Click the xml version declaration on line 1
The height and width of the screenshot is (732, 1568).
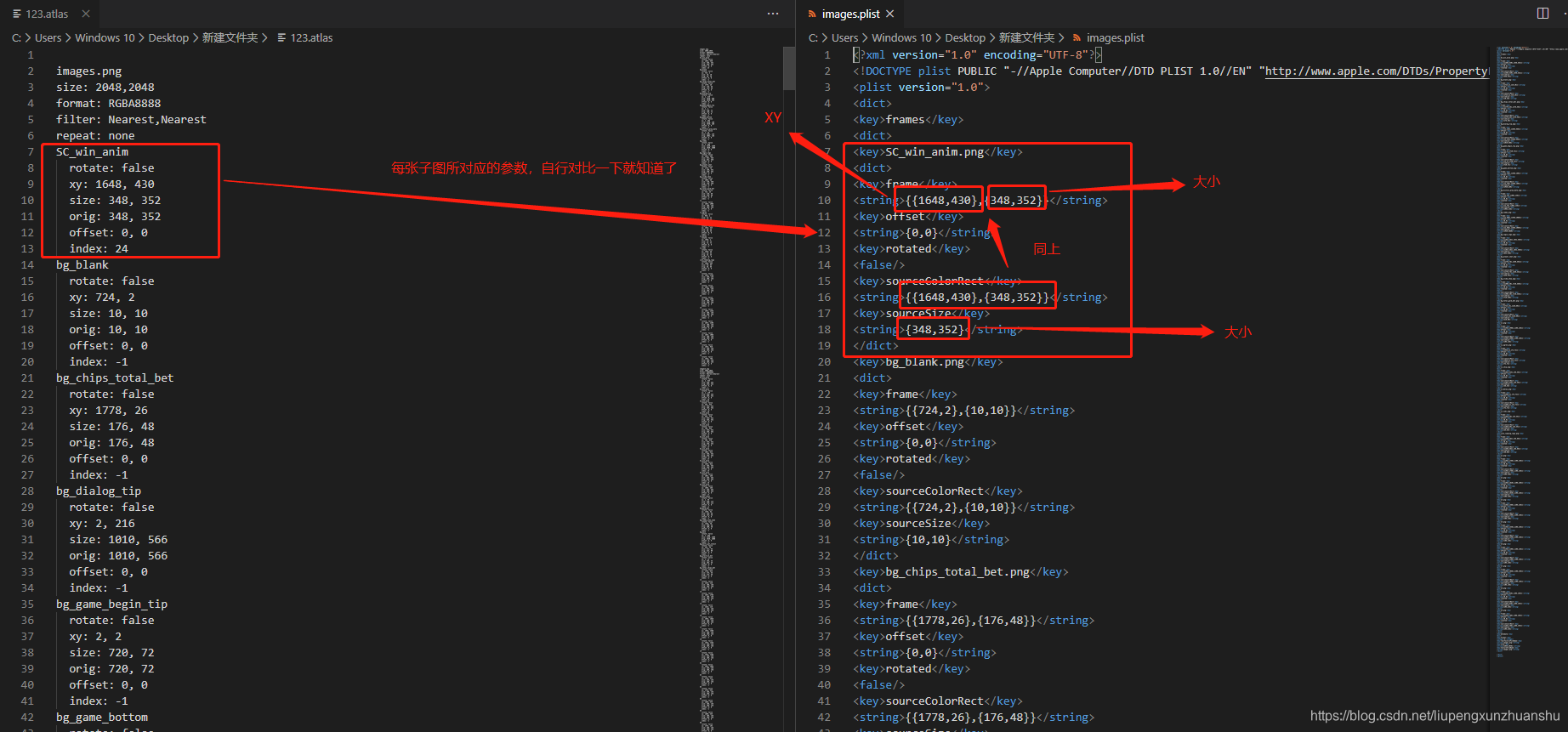977,55
